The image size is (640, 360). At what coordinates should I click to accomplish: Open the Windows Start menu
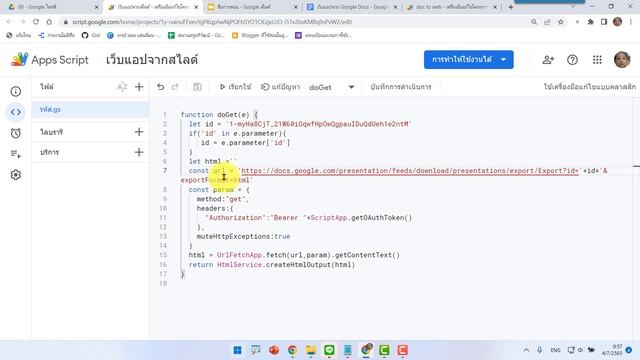coord(237,350)
